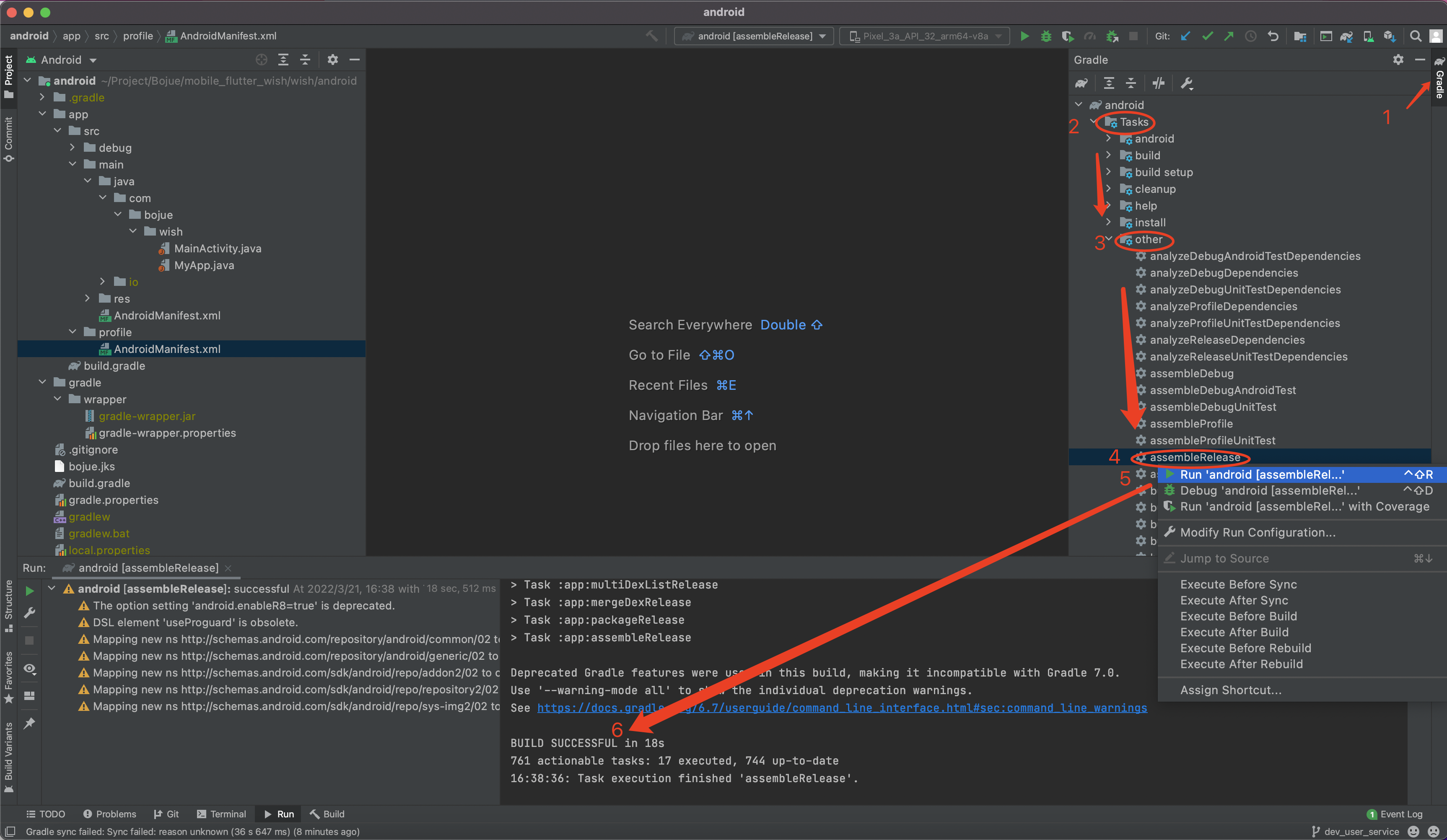Screen dimensions: 1447x840
Task: Open Project Structure from the toolbar
Action: pyautogui.click(x=1300, y=36)
